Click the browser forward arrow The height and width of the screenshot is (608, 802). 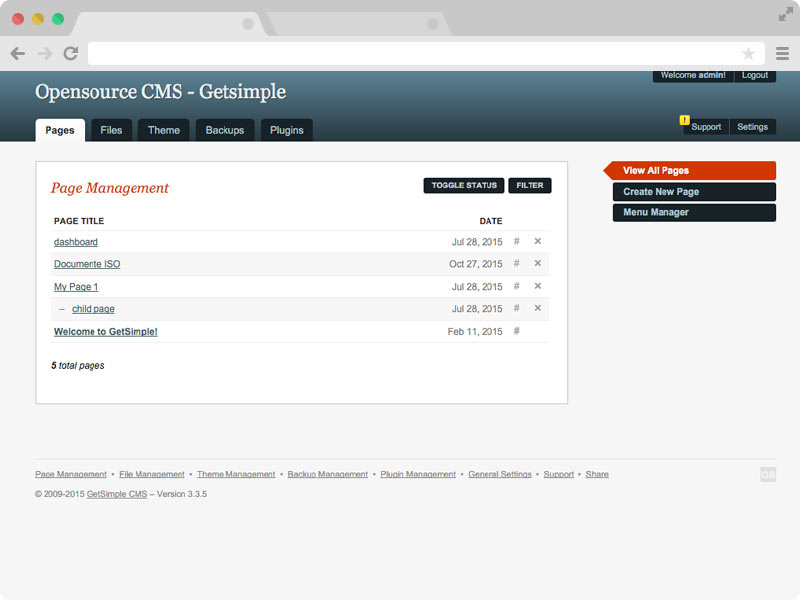coord(45,53)
